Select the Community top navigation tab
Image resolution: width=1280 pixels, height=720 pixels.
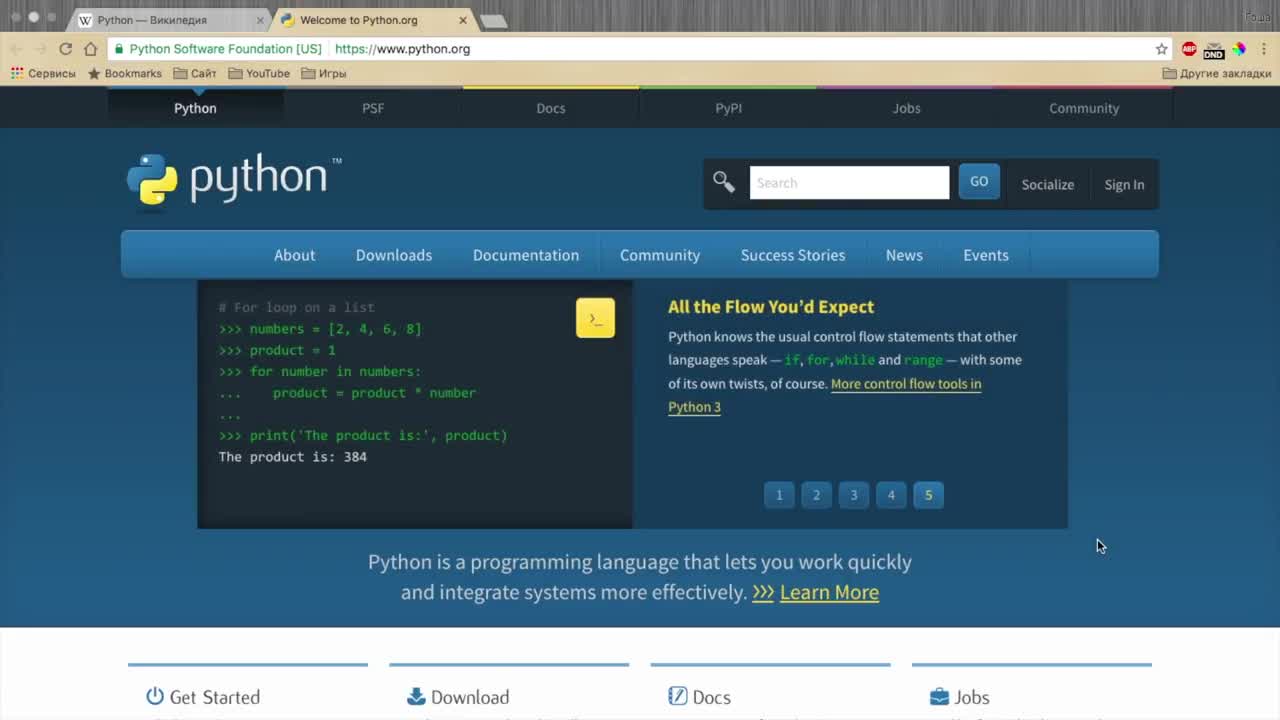pos(1084,108)
